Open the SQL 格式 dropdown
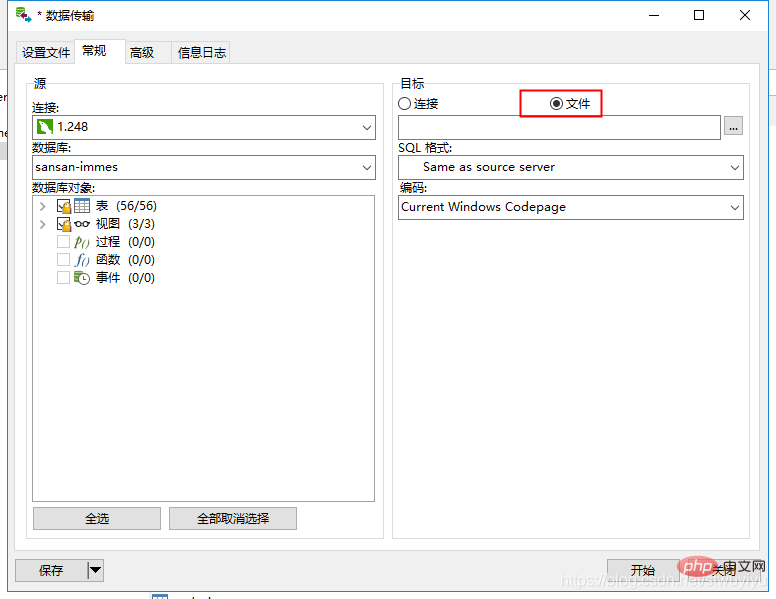 (x=735, y=167)
